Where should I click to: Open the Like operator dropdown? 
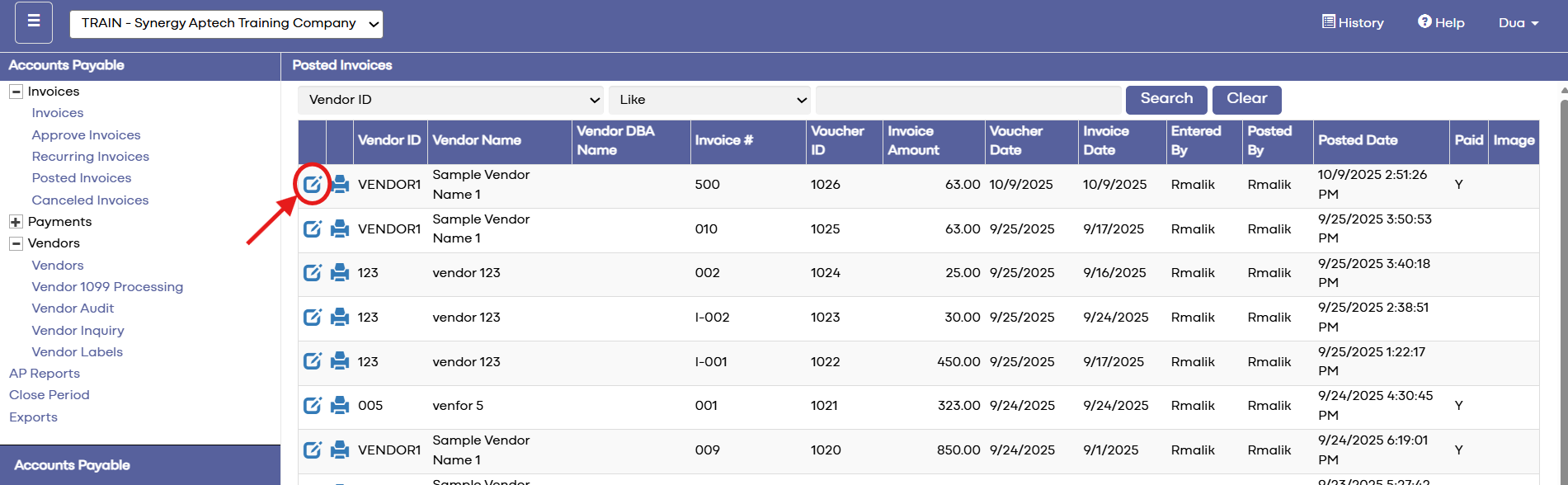(709, 100)
